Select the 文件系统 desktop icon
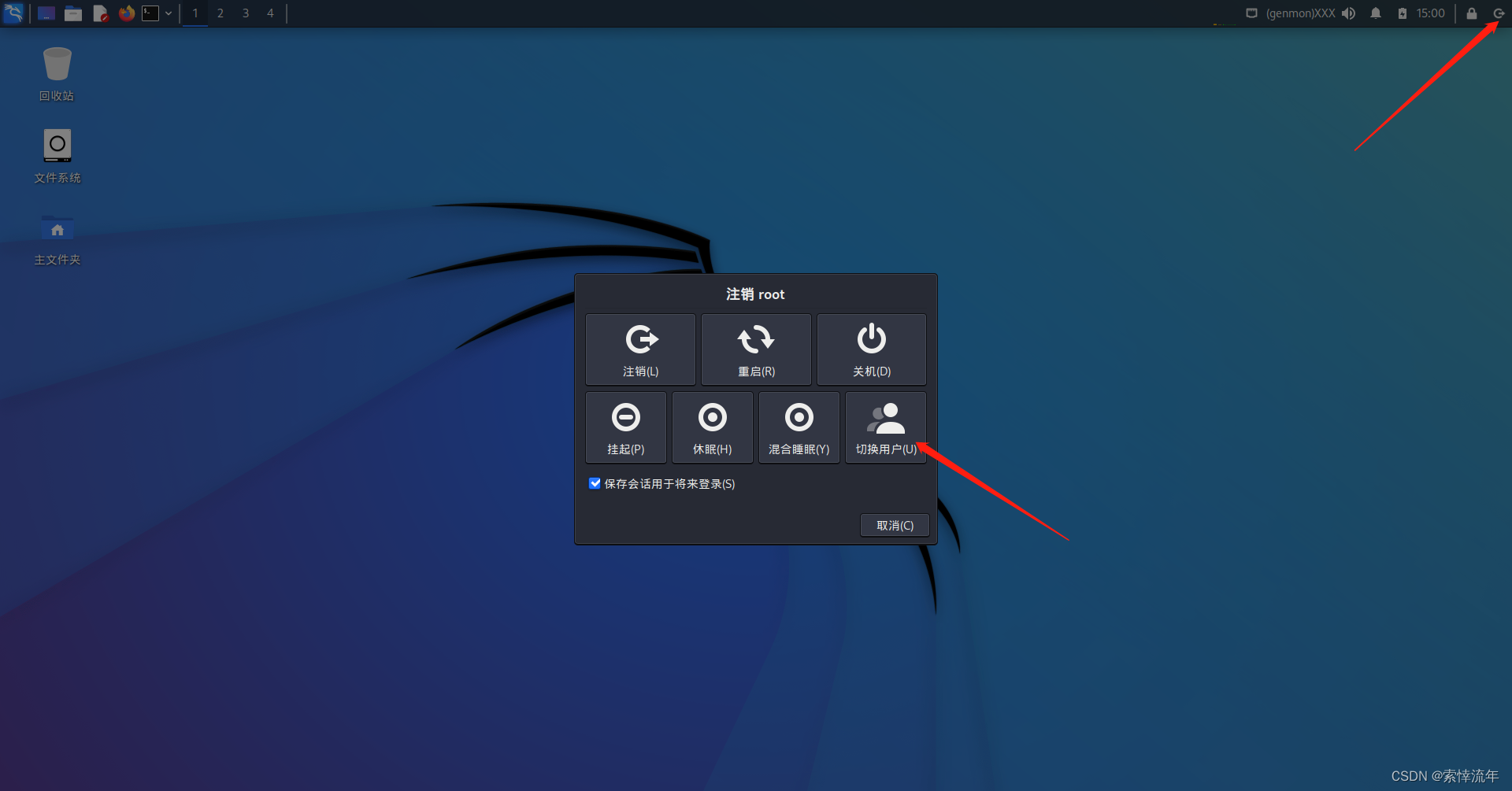The height and width of the screenshot is (791, 1512). (x=57, y=156)
